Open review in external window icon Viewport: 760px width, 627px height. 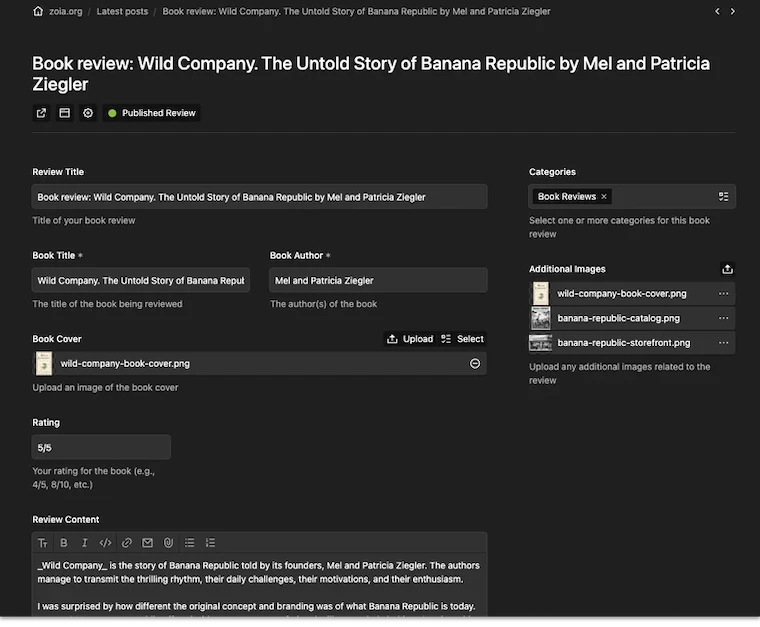(x=41, y=113)
